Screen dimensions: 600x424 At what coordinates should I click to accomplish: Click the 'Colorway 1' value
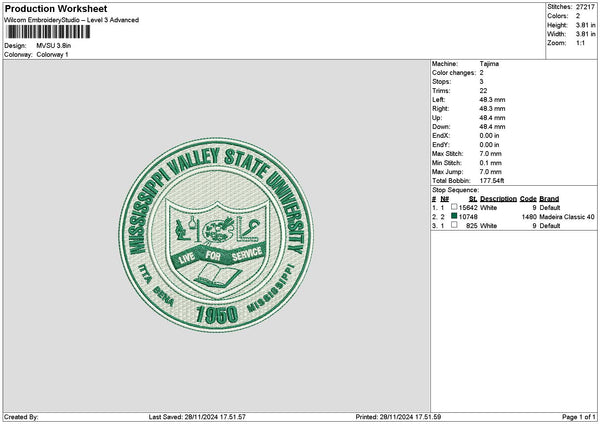click(x=52, y=55)
